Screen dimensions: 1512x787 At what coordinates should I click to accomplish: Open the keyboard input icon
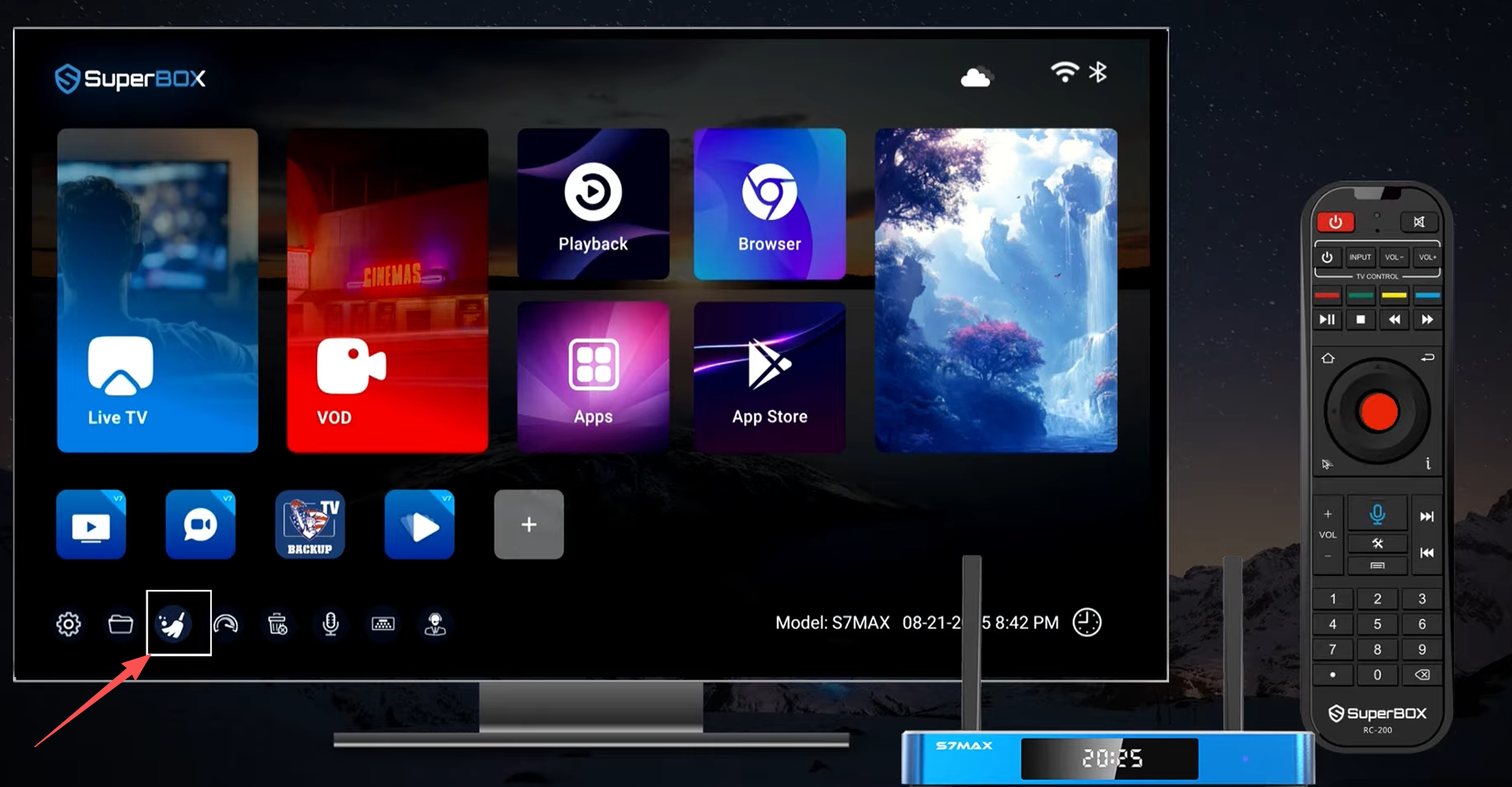click(x=383, y=624)
